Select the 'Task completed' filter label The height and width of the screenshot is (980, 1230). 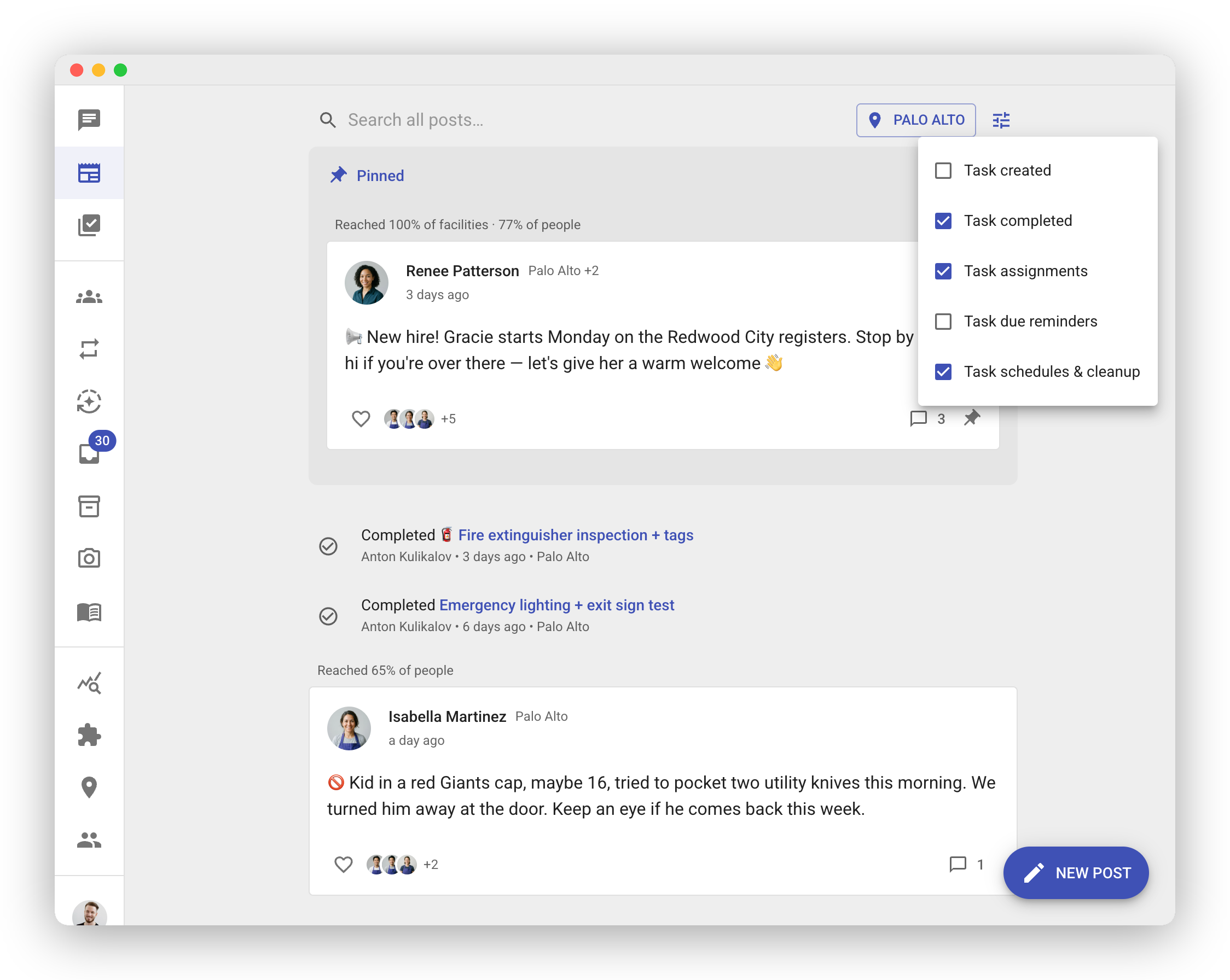[x=1018, y=220]
